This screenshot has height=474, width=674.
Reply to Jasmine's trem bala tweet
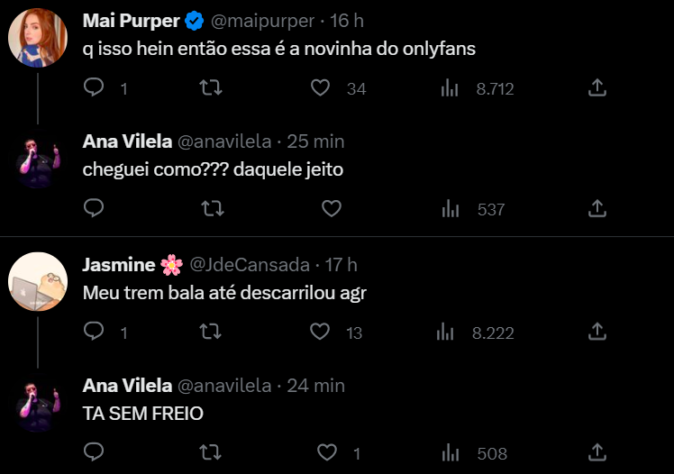click(x=94, y=331)
